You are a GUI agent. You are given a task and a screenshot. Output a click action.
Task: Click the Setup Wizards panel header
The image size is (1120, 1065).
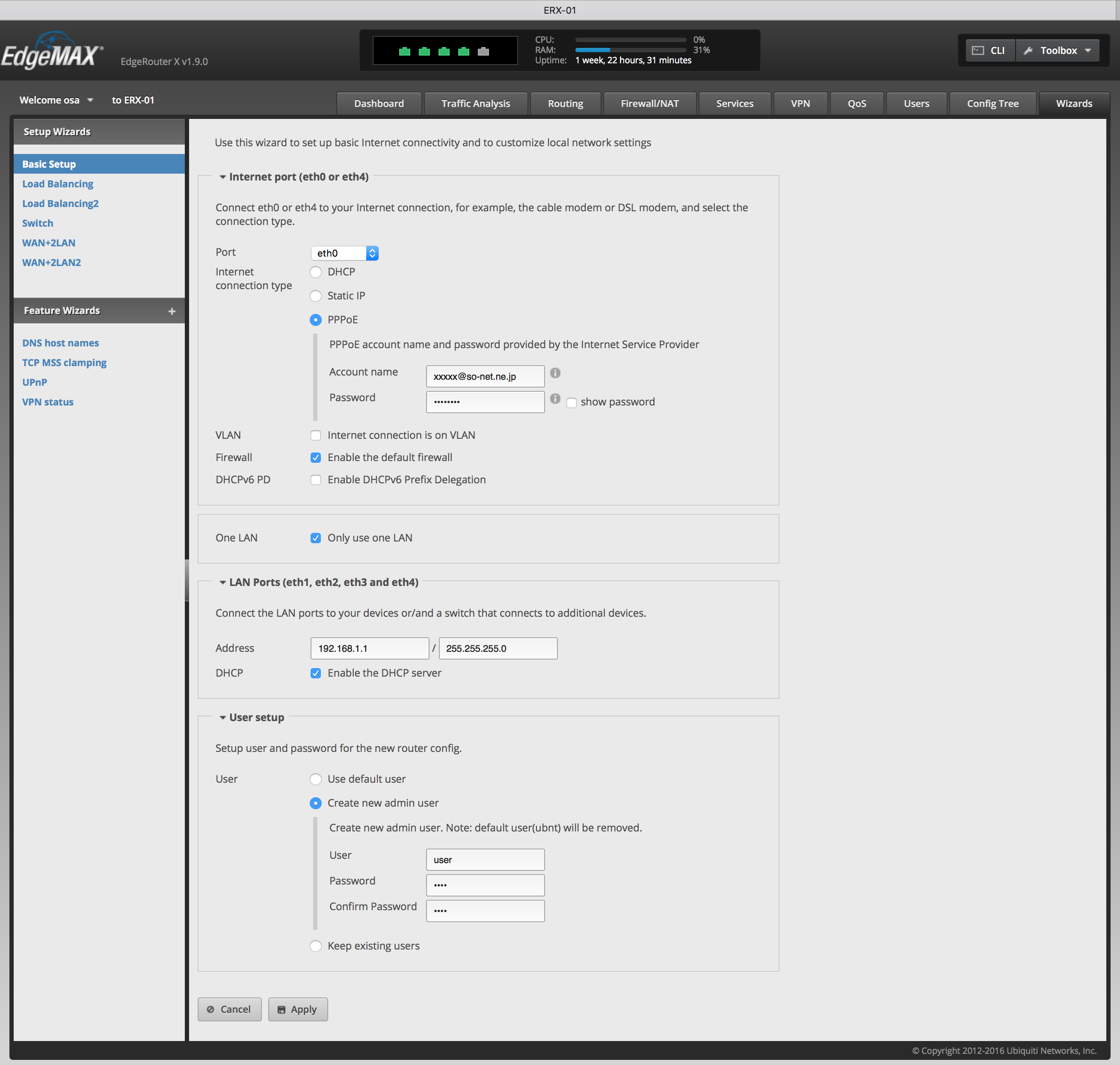(x=99, y=132)
